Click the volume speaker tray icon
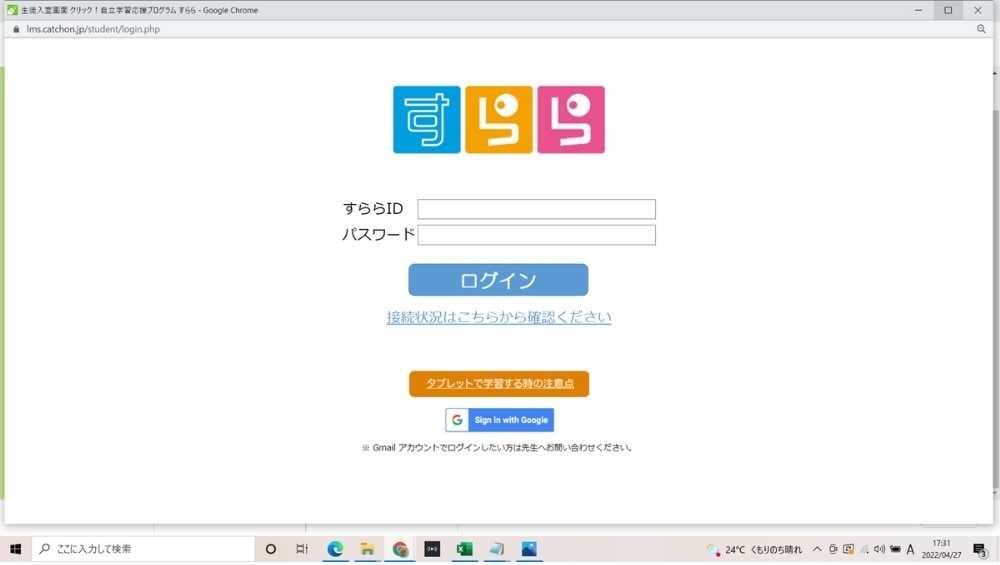This screenshot has width=1000, height=565. tap(879, 549)
